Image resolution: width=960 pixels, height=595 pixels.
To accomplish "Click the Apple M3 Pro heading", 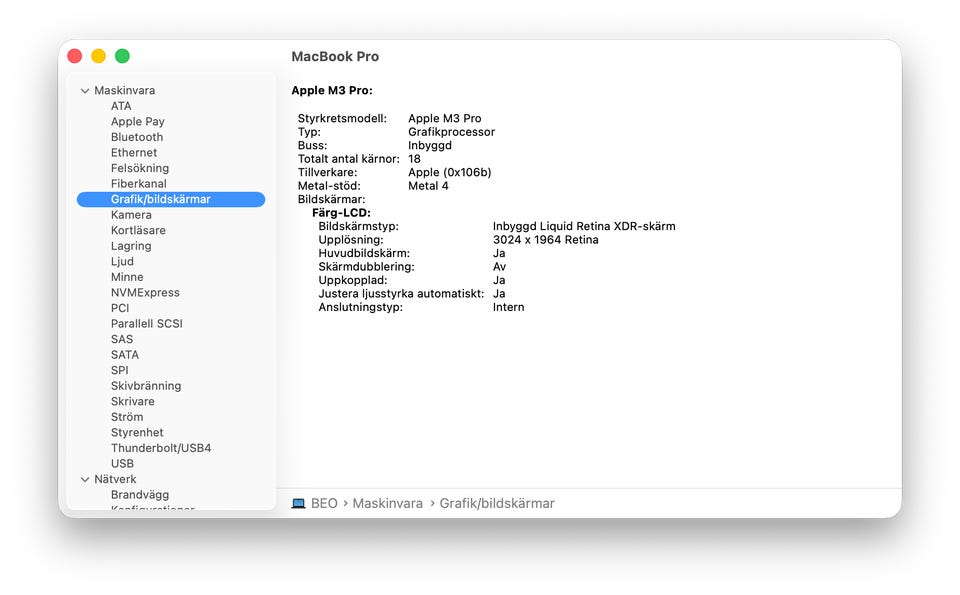I will click(332, 91).
